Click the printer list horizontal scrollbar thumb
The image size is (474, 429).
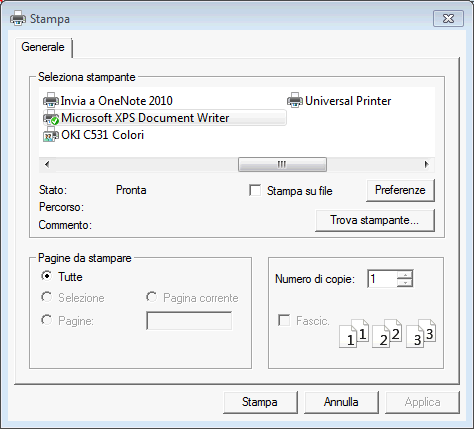tap(282, 164)
